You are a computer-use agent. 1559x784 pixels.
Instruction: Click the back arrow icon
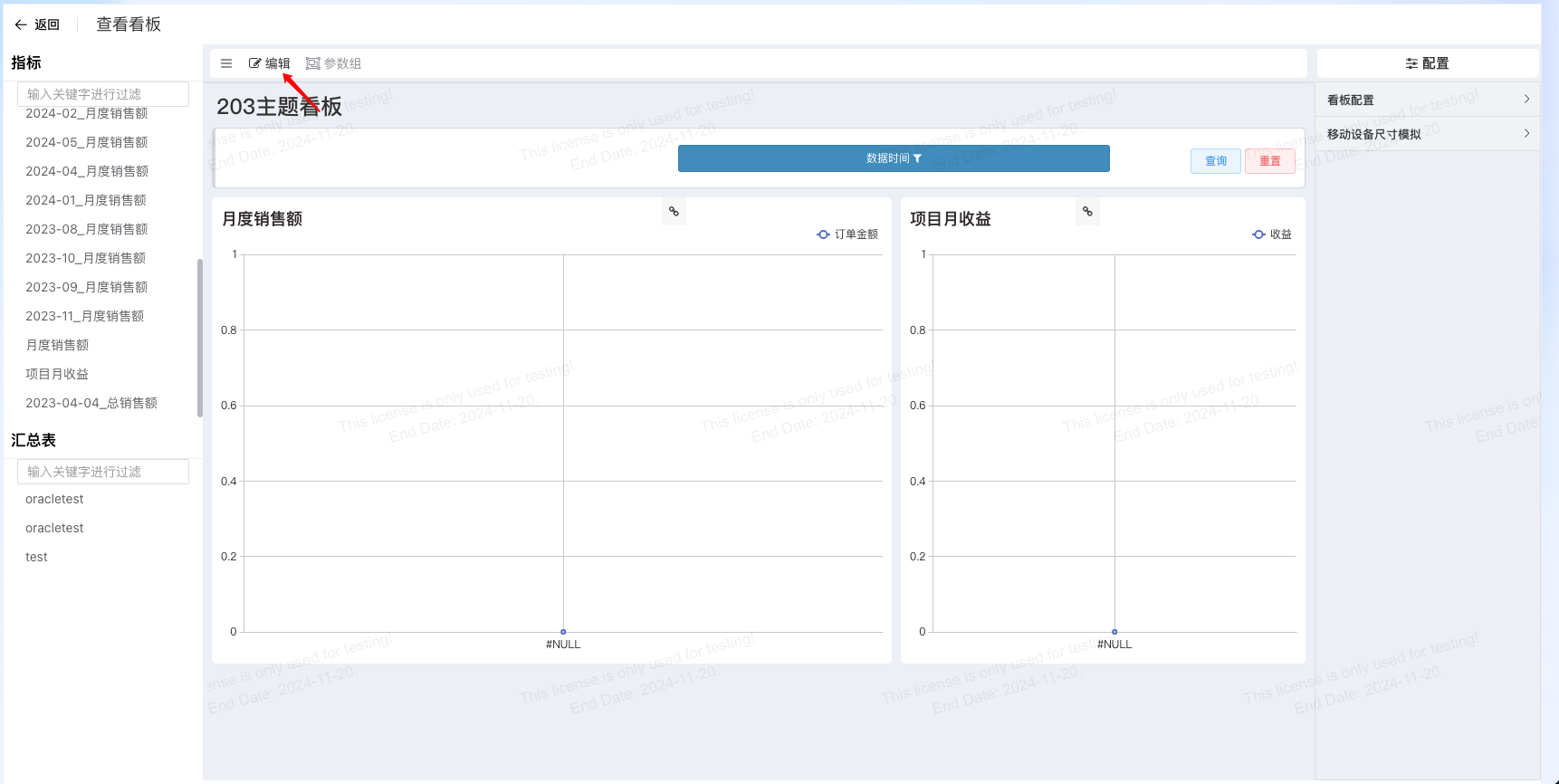point(21,25)
